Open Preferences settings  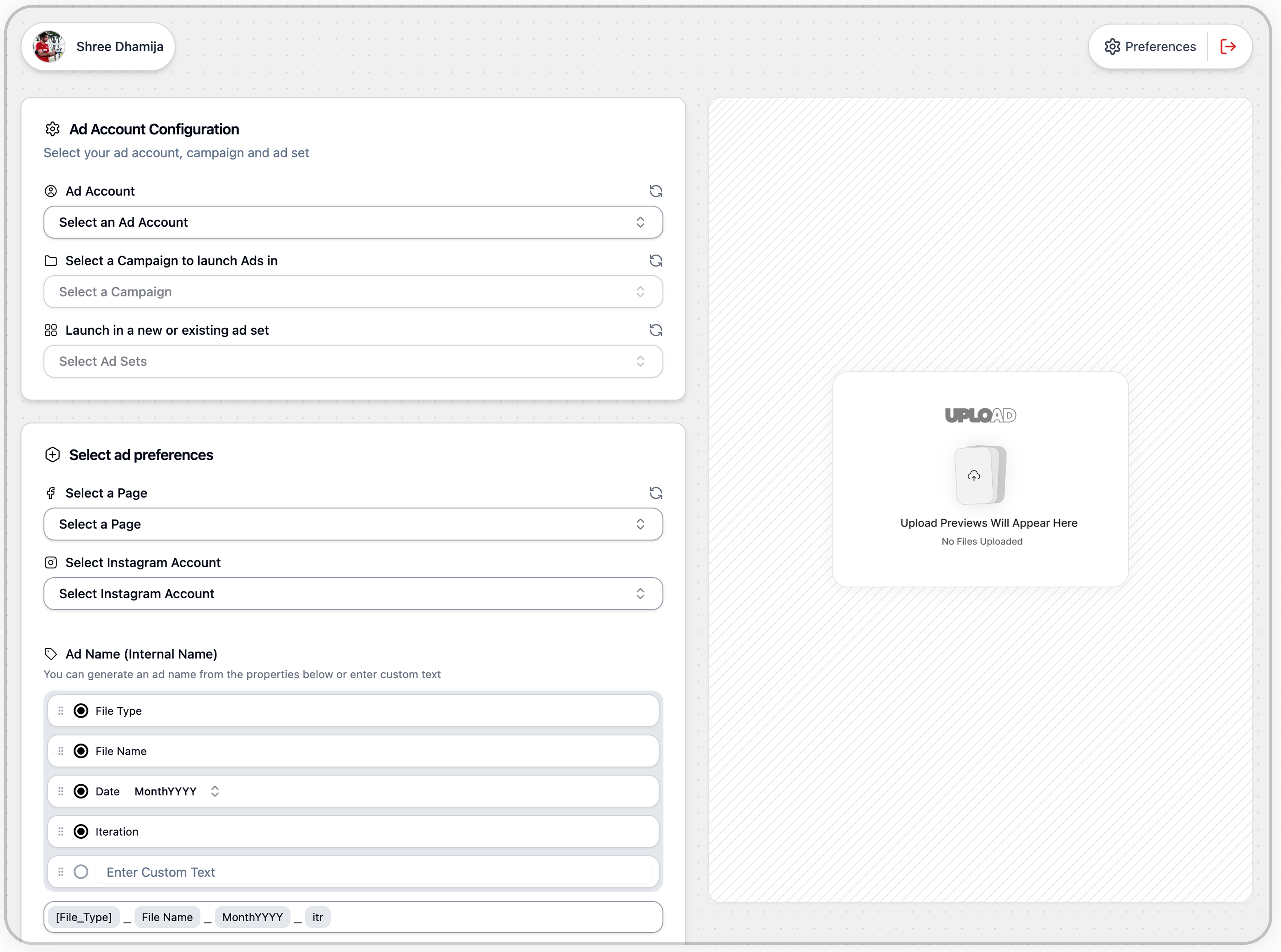(x=1150, y=47)
